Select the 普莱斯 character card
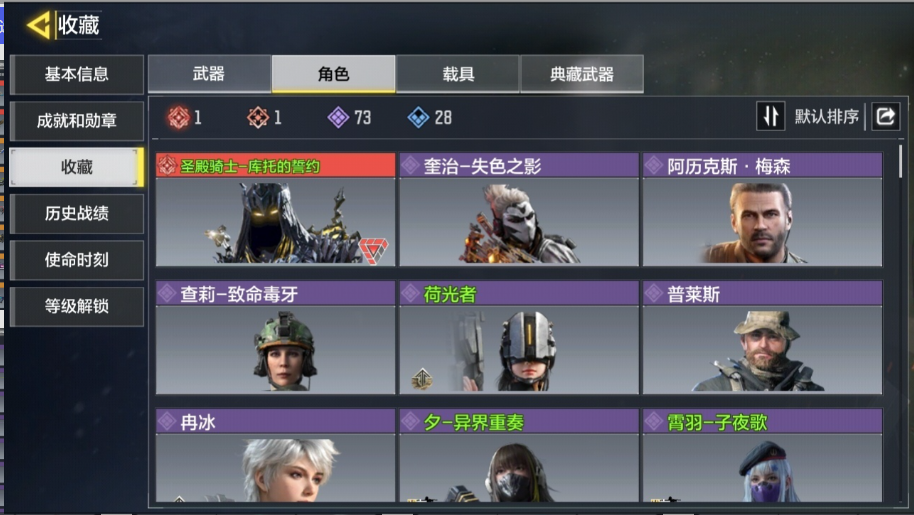The width and height of the screenshot is (914, 515). tap(762, 337)
